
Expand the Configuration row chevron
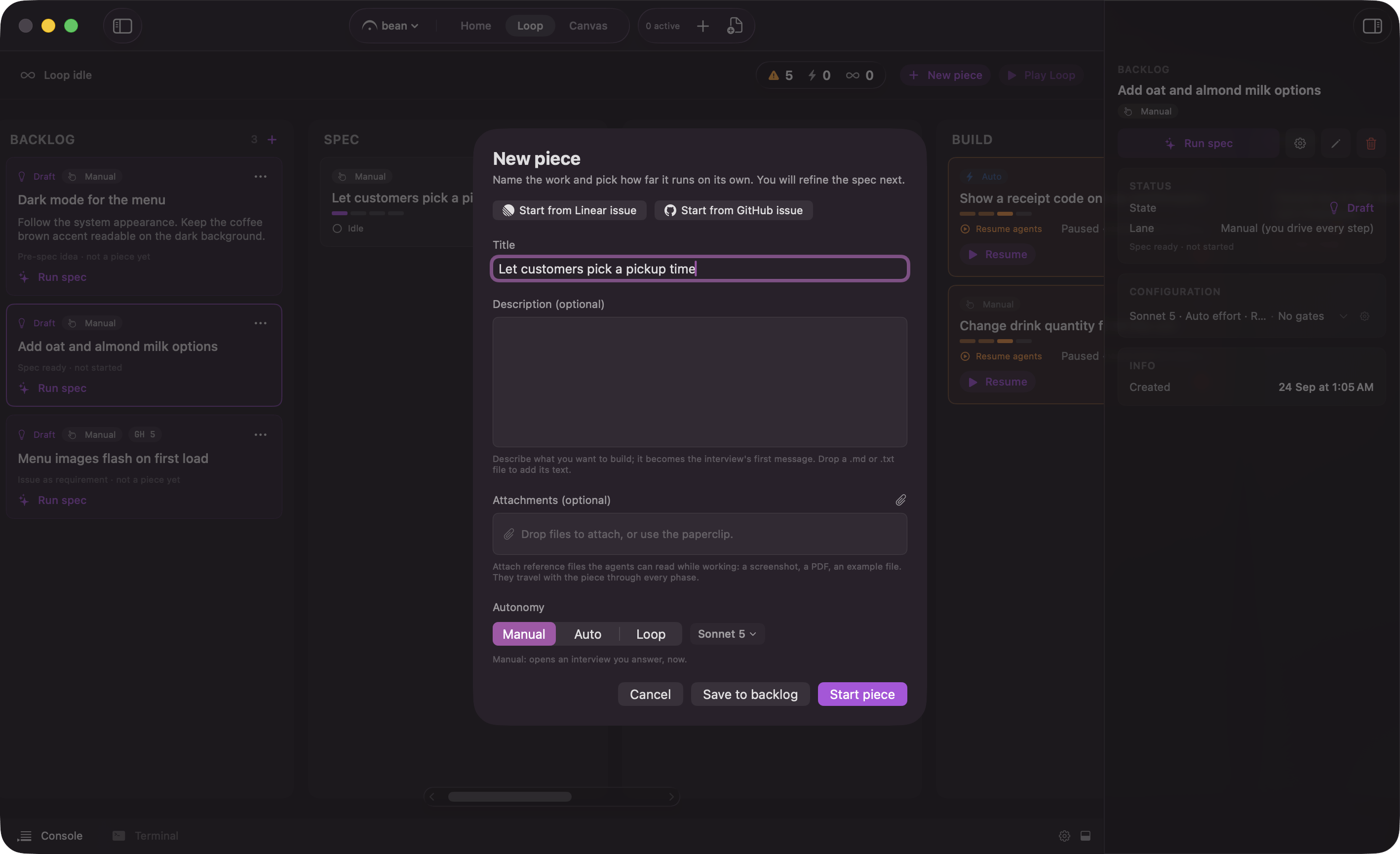1343,316
